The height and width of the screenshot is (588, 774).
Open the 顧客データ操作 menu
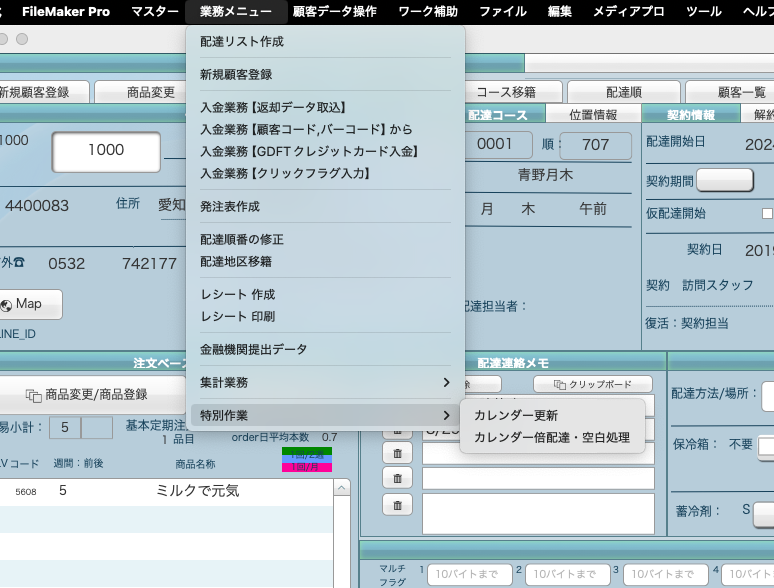(x=335, y=12)
